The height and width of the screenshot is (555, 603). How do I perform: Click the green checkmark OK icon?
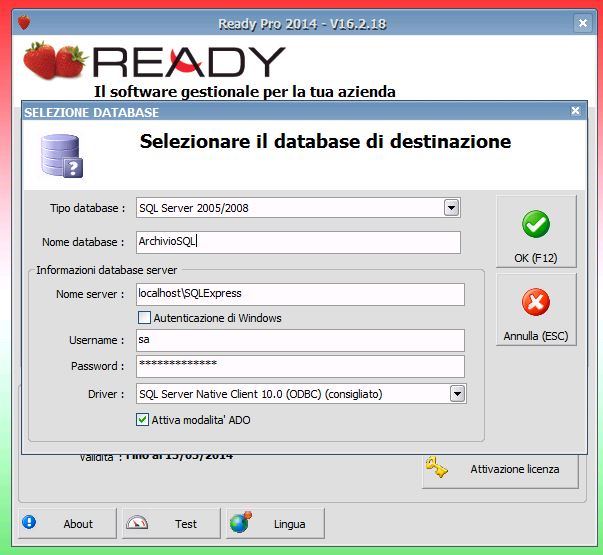[536, 224]
